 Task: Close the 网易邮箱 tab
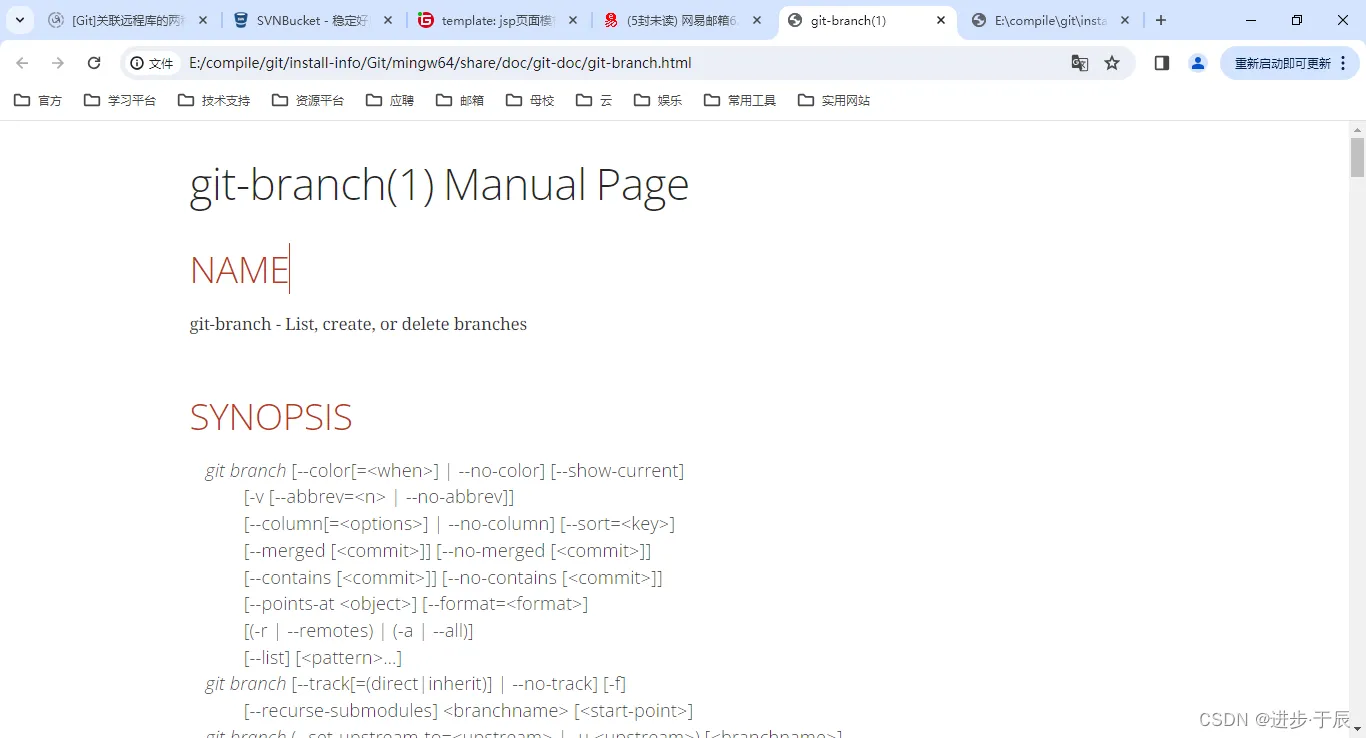click(x=757, y=20)
